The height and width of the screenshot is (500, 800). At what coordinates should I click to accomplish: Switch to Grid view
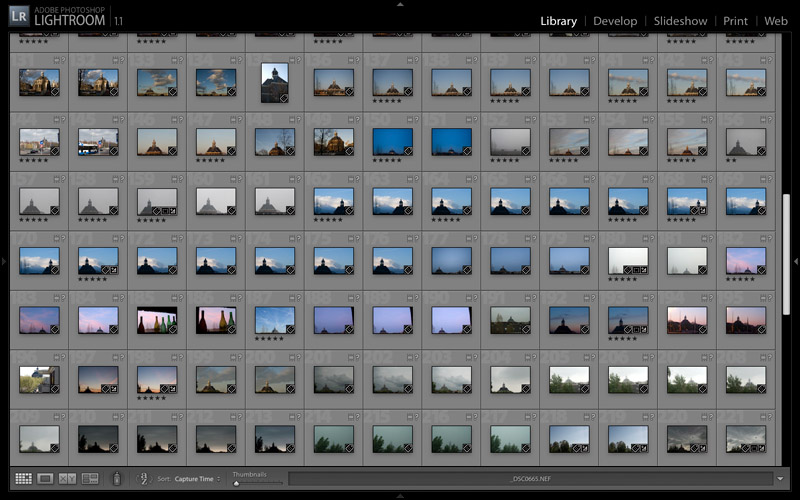(24, 479)
